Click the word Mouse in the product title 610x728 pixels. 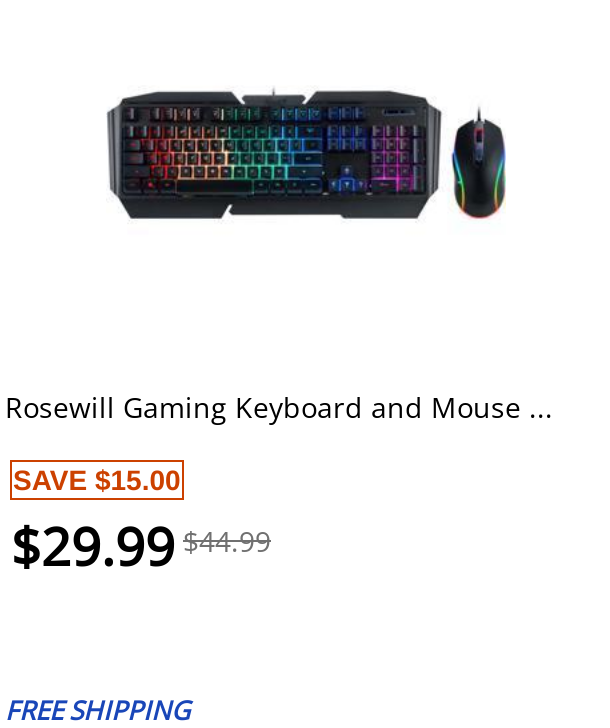pyautogui.click(x=476, y=409)
